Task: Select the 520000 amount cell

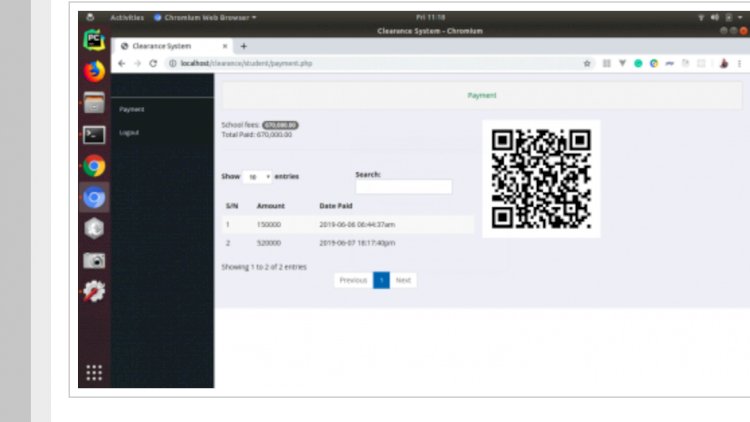Action: click(x=269, y=243)
